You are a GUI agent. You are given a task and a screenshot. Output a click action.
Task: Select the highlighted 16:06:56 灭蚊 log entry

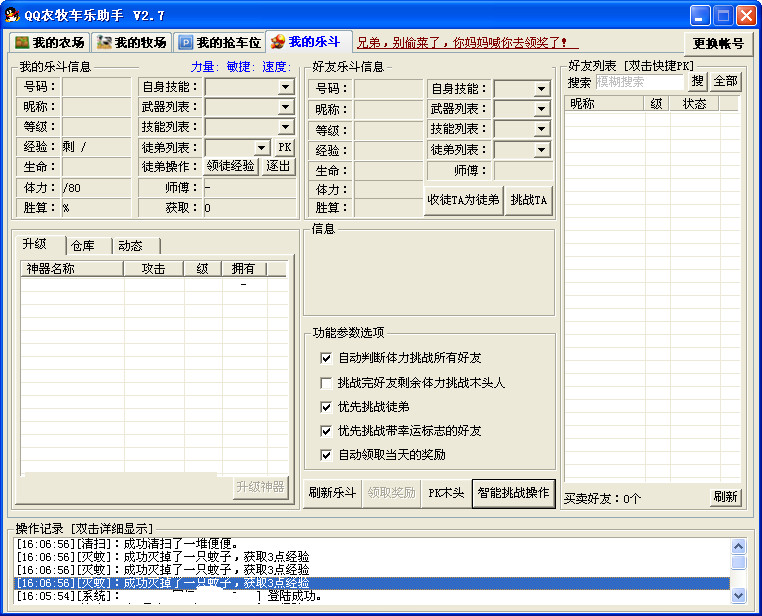[x=372, y=583]
